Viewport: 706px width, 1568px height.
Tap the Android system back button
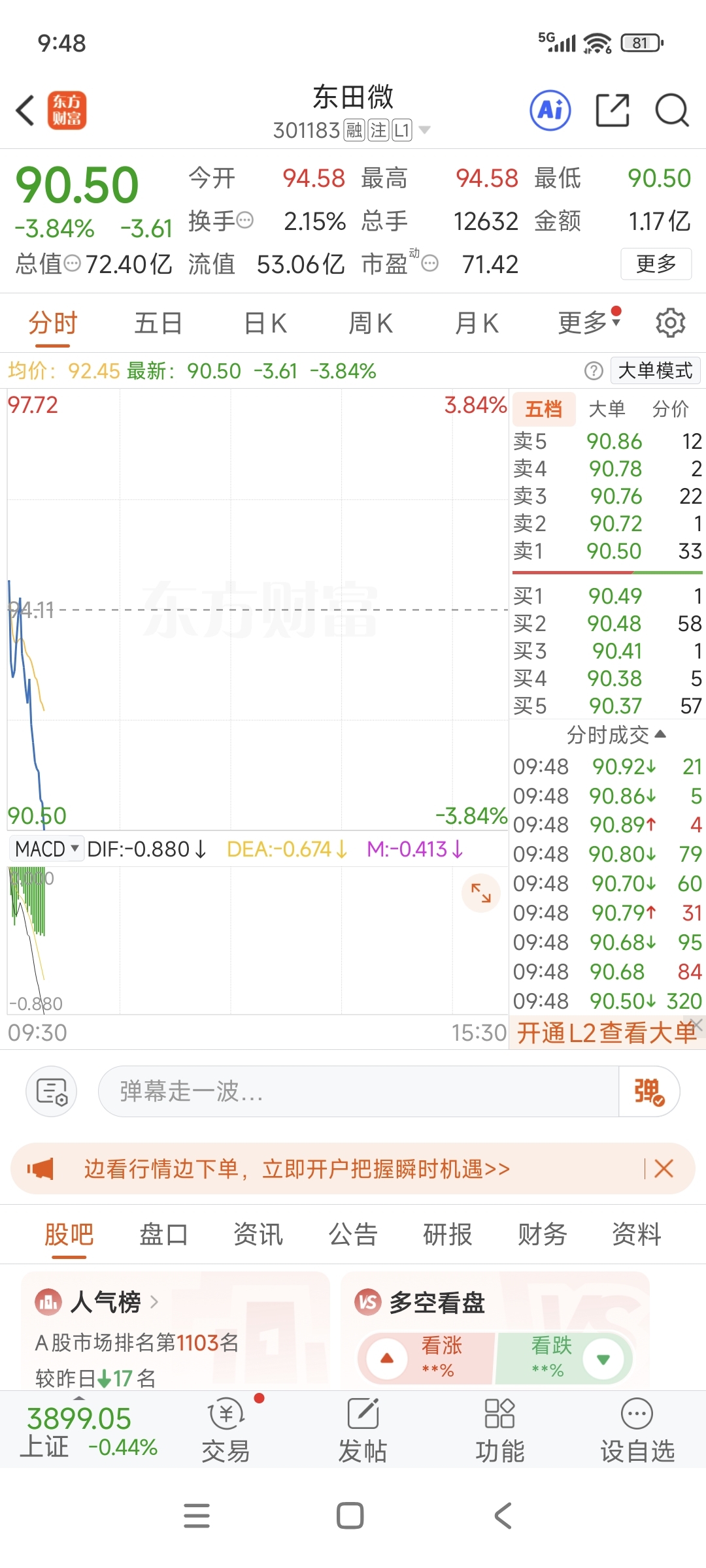pyautogui.click(x=503, y=1516)
